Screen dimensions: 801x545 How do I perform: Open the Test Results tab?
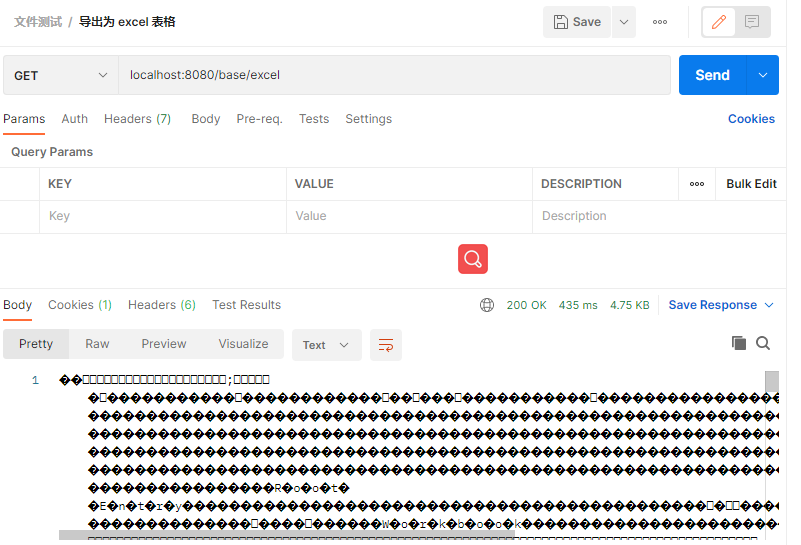[246, 305]
